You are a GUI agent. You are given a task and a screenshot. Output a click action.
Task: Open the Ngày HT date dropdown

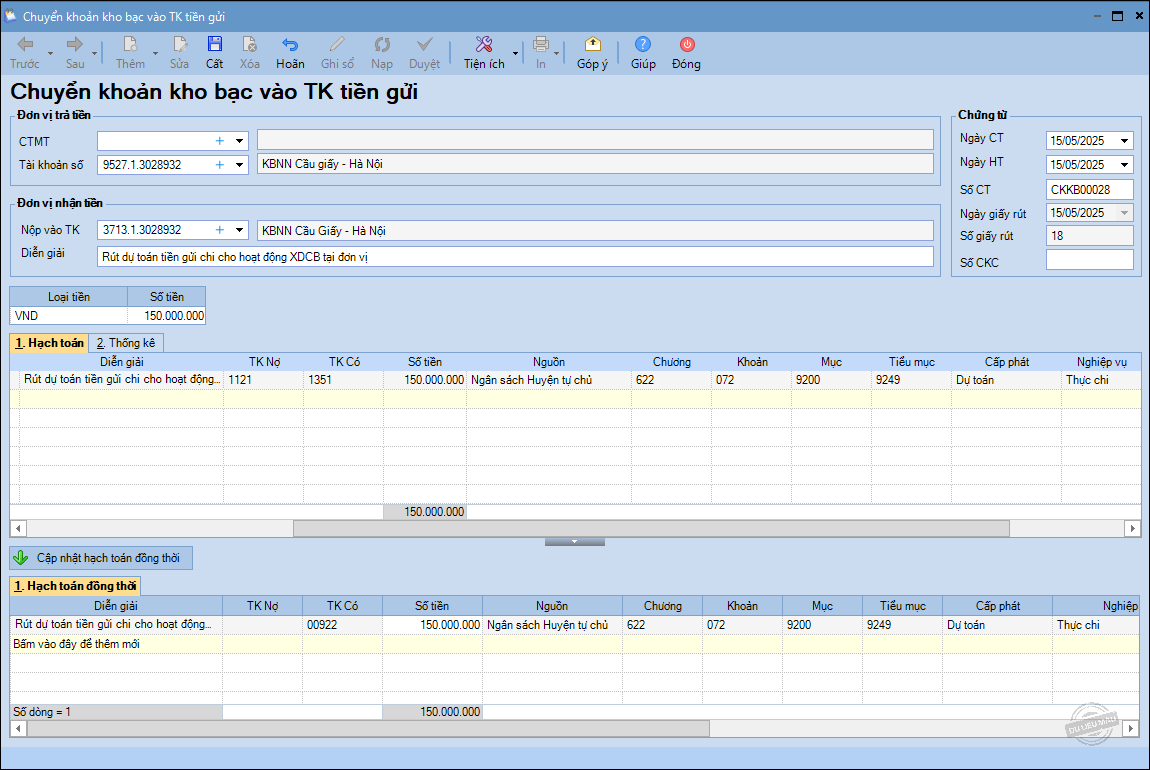pyautogui.click(x=1125, y=165)
